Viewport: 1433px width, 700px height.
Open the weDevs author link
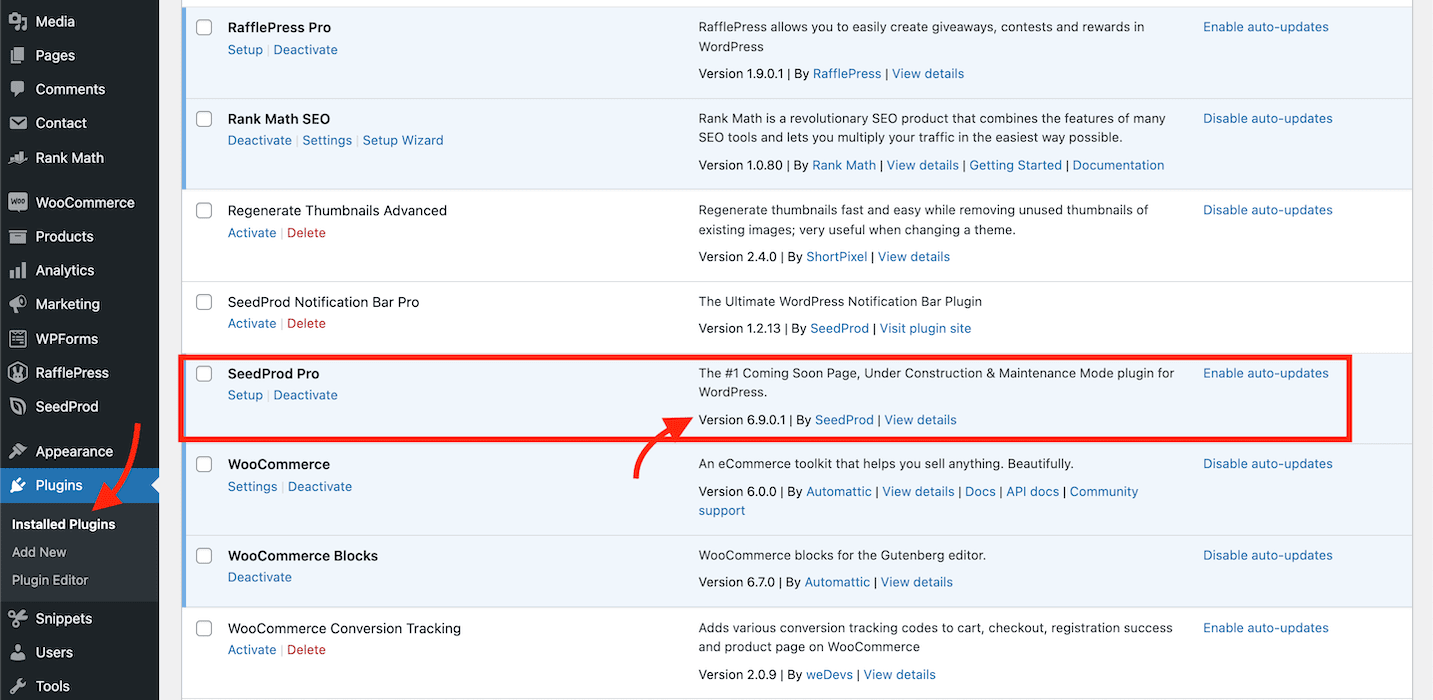(x=830, y=675)
